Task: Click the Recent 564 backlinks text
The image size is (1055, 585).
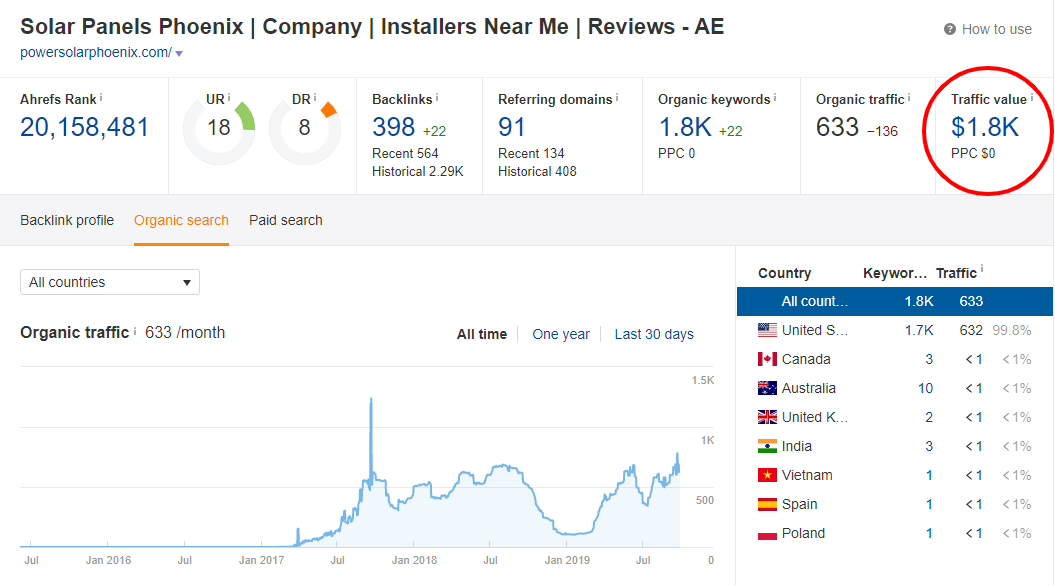Action: click(405, 153)
